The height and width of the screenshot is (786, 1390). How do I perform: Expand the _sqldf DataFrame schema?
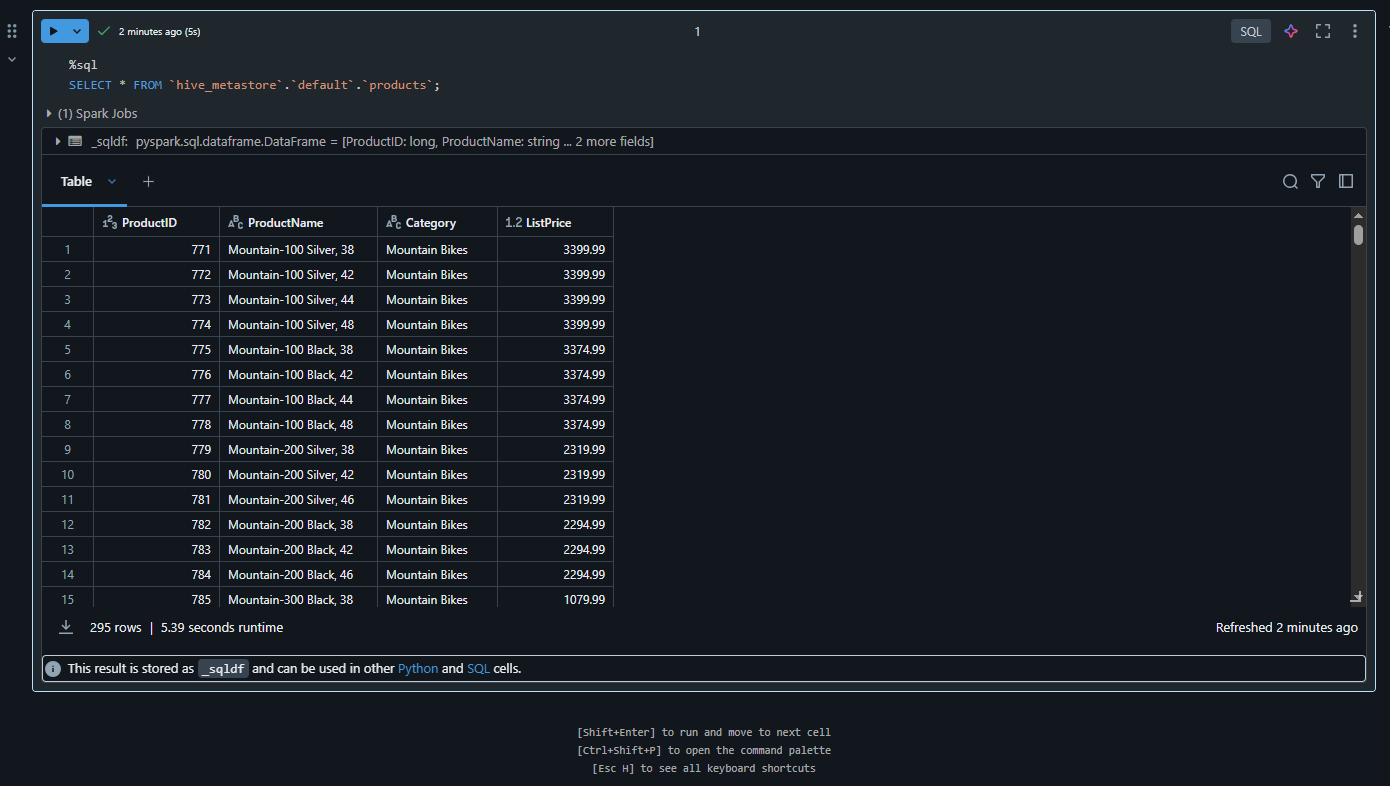pyautogui.click(x=58, y=141)
